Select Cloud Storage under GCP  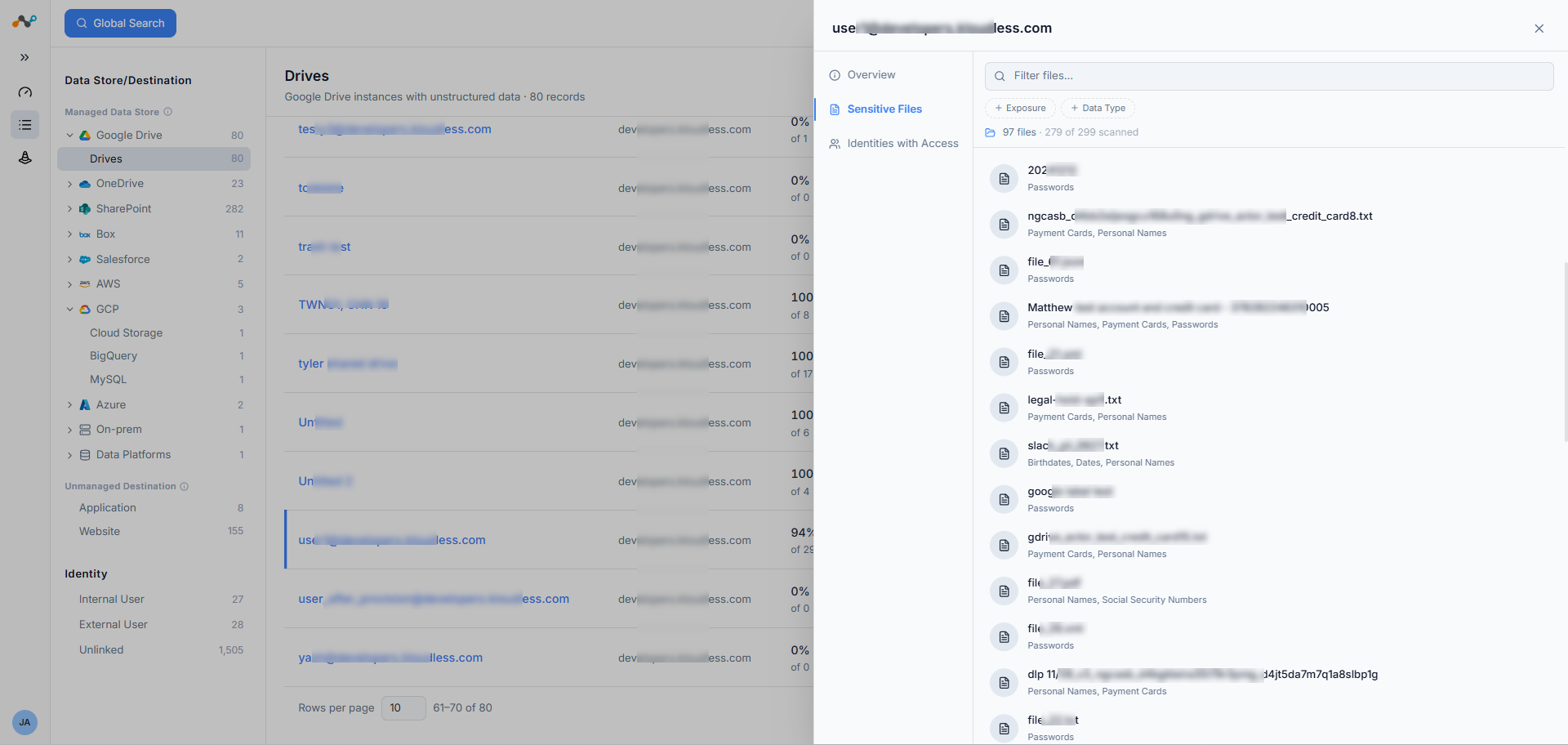[x=126, y=332]
